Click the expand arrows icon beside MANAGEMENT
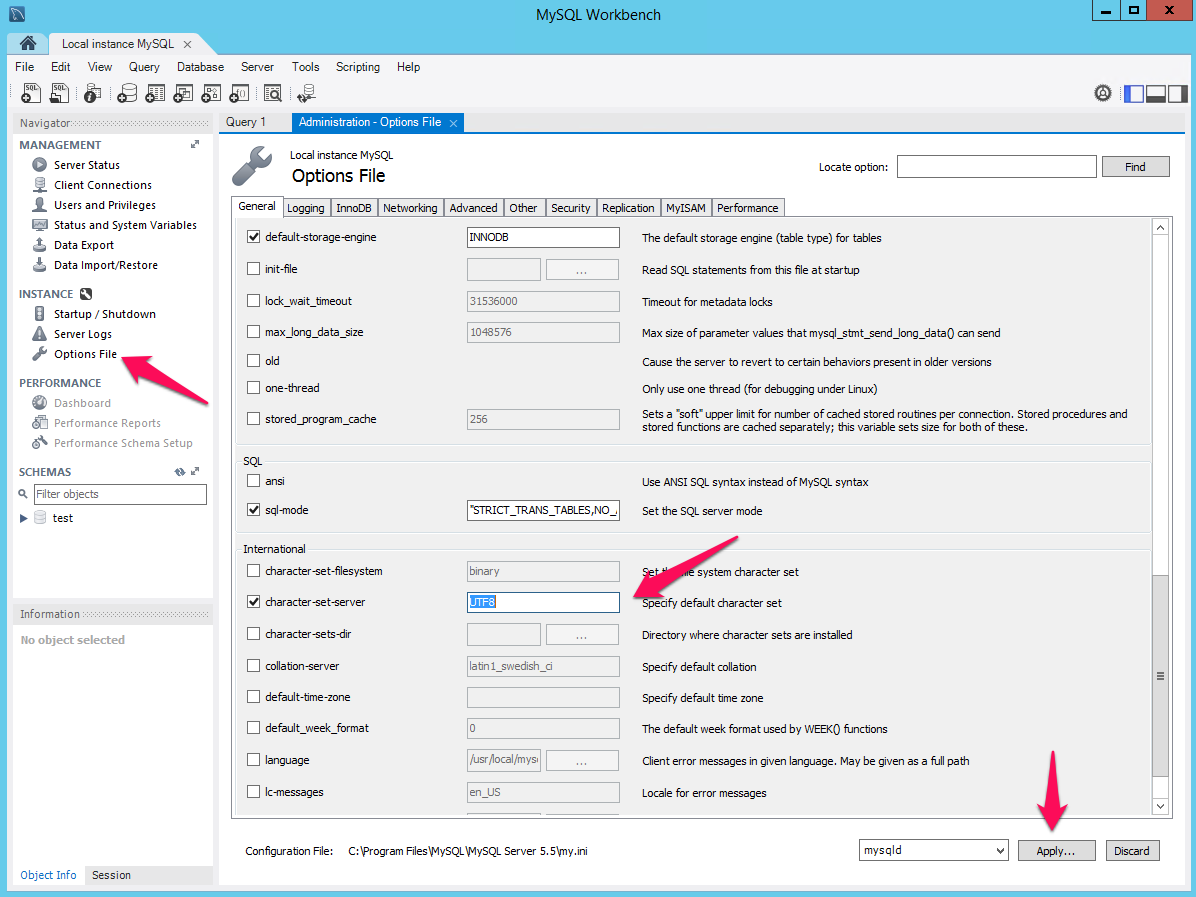 pos(195,145)
